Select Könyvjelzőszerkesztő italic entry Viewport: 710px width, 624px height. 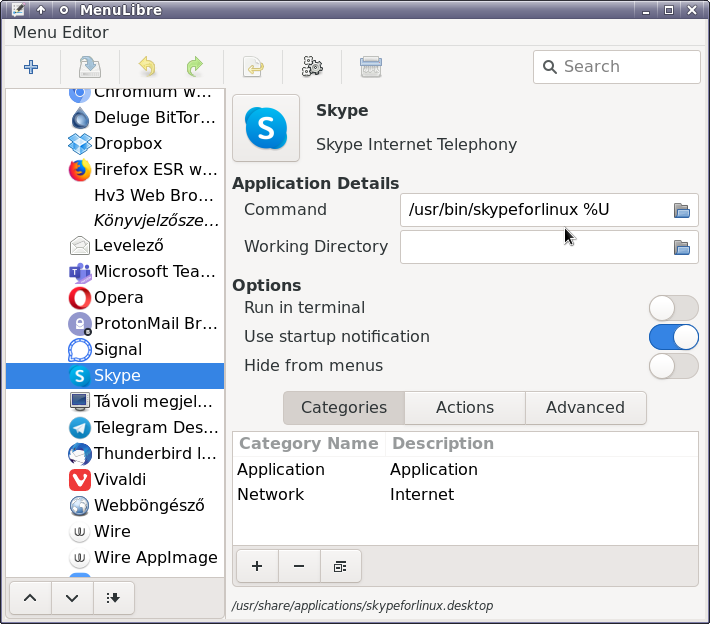pos(115,221)
